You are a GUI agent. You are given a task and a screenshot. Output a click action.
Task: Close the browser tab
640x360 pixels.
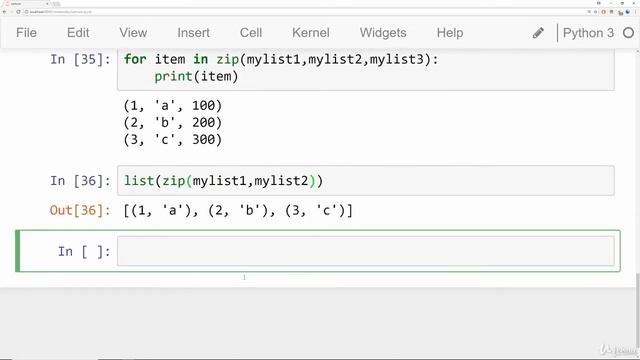click(47, 4)
